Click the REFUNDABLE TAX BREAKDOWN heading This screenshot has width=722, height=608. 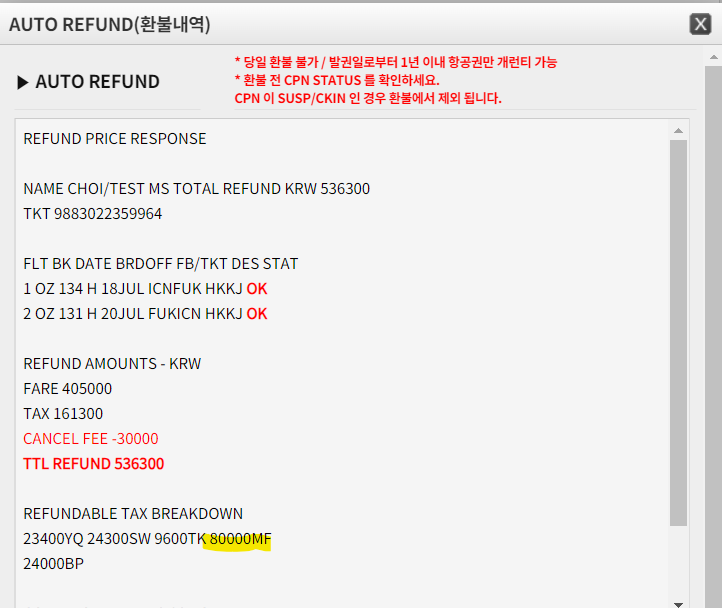[x=133, y=514]
